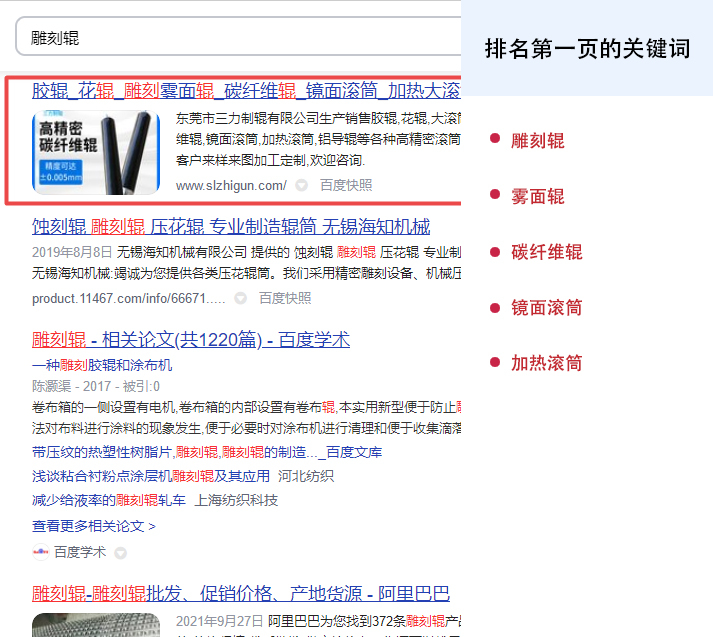Open 带压纹的热塑性树脂片 百度文库 link

(207, 452)
